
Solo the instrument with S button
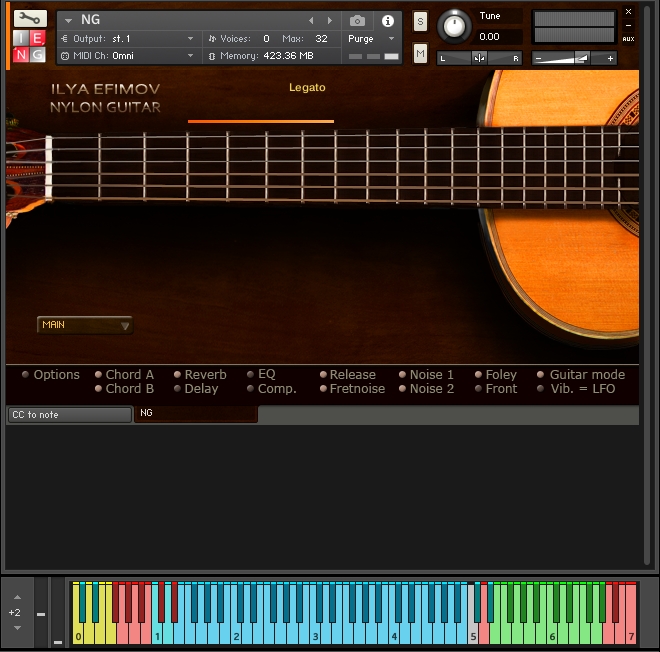[420, 21]
